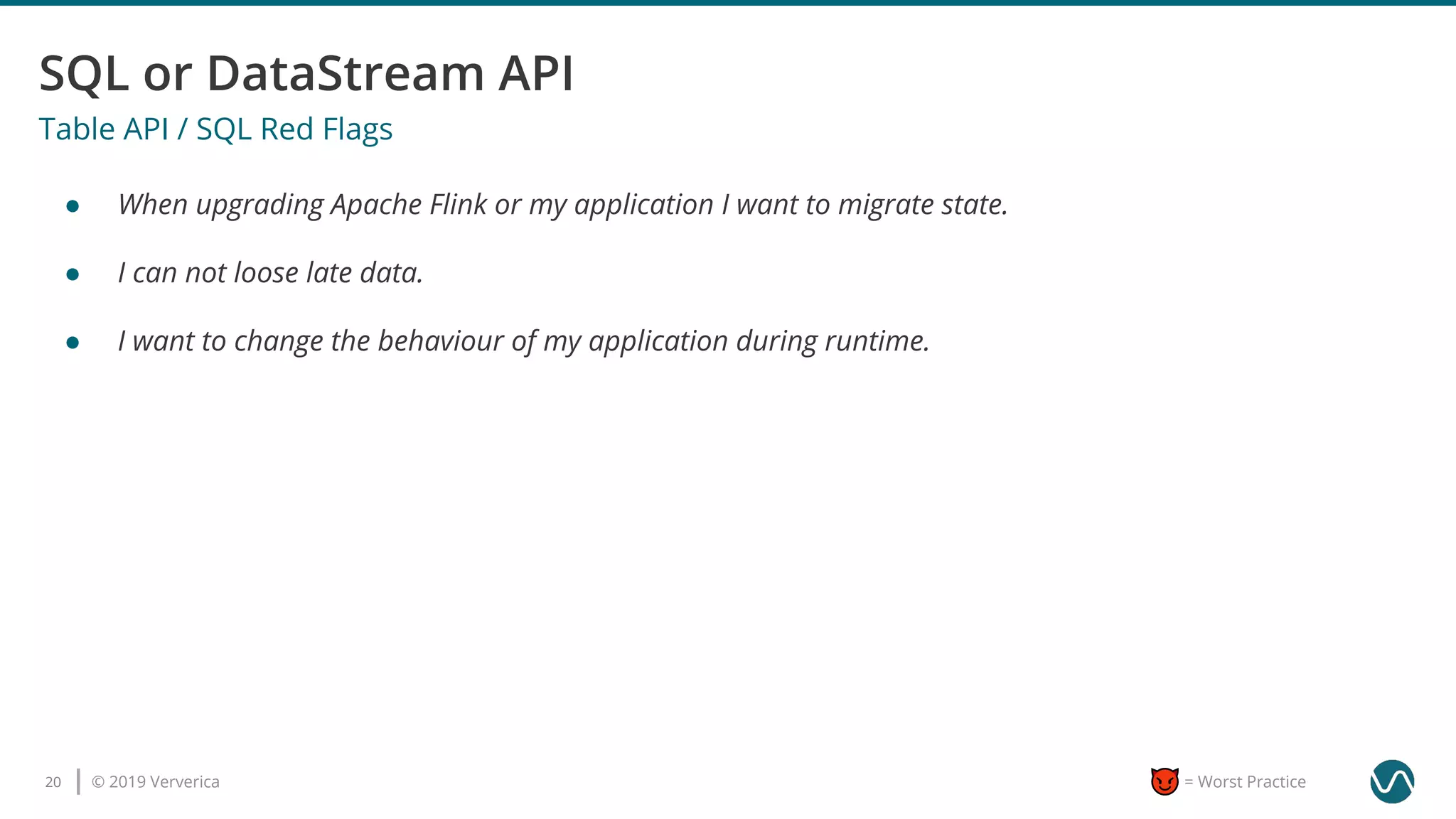
Task: Click 'Red Flags' in the subtitle
Action: pos(326,129)
